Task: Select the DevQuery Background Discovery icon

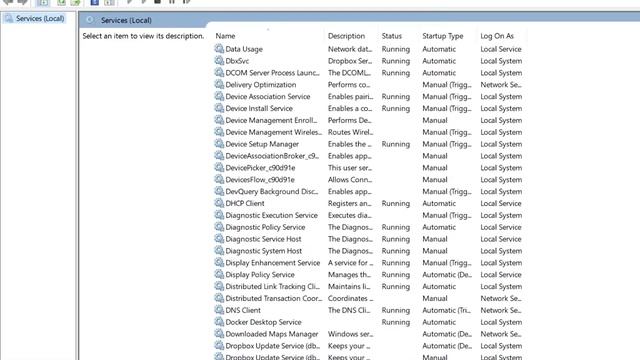Action: 219,191
